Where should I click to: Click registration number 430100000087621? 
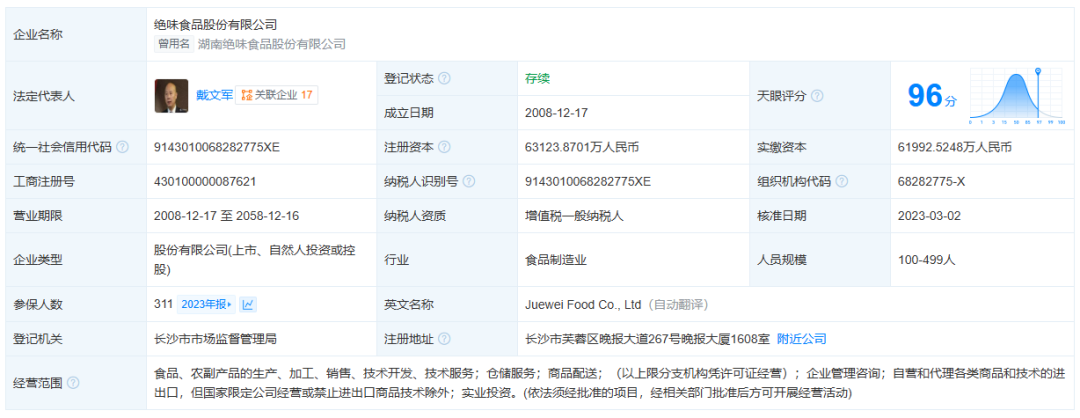point(205,182)
